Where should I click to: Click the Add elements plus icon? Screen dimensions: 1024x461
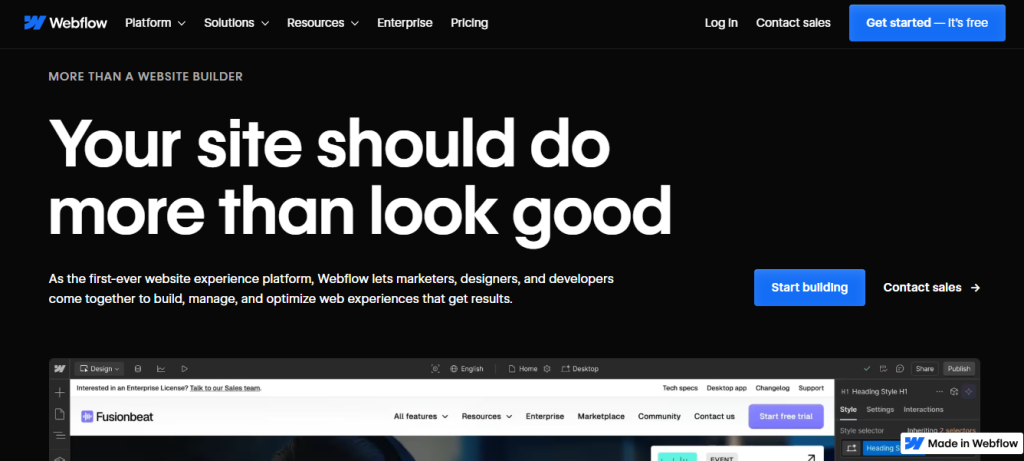[59, 392]
